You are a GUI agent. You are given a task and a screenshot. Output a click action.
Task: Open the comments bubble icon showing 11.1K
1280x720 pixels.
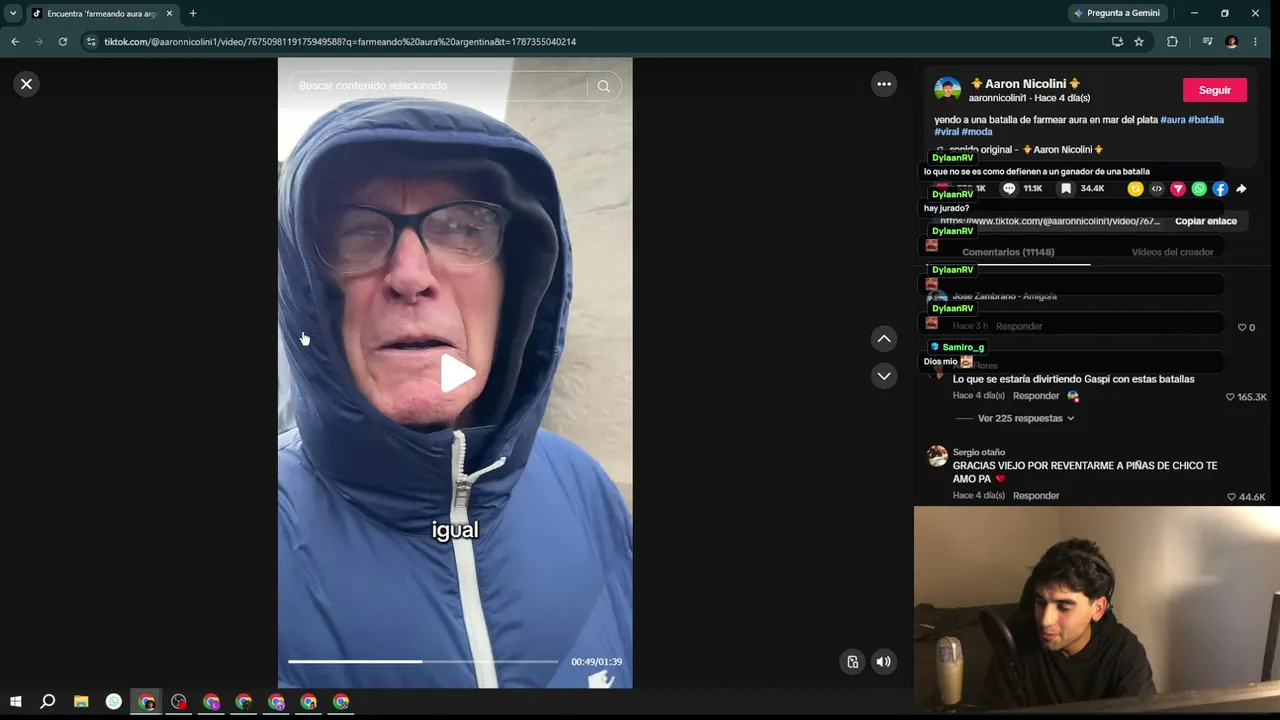tap(1009, 188)
